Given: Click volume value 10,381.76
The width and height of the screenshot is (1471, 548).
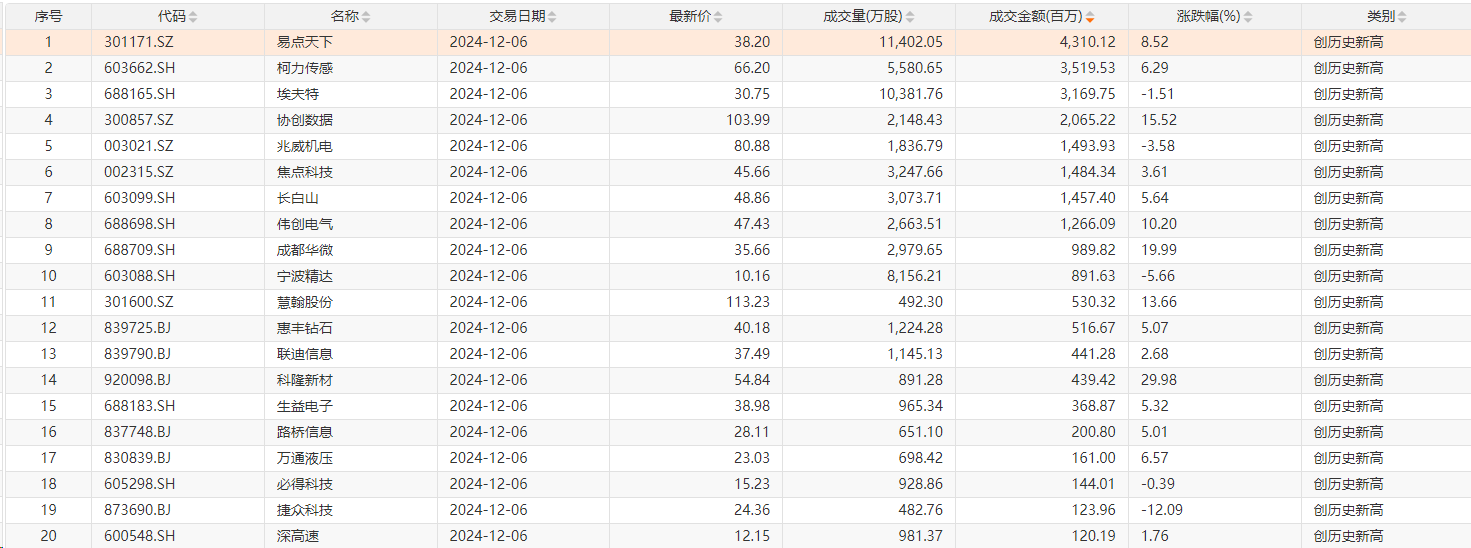Looking at the screenshot, I should (x=910, y=94).
